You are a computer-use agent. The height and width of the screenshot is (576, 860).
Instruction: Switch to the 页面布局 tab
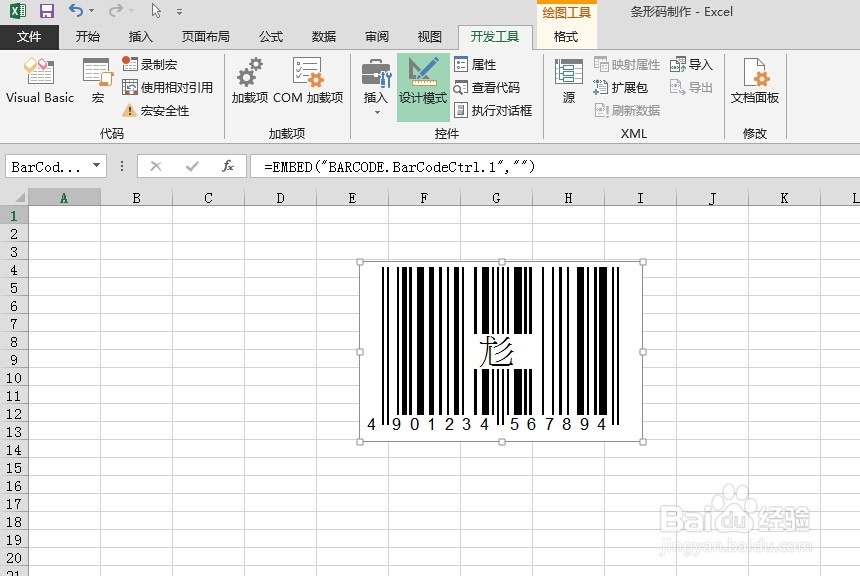(x=206, y=37)
